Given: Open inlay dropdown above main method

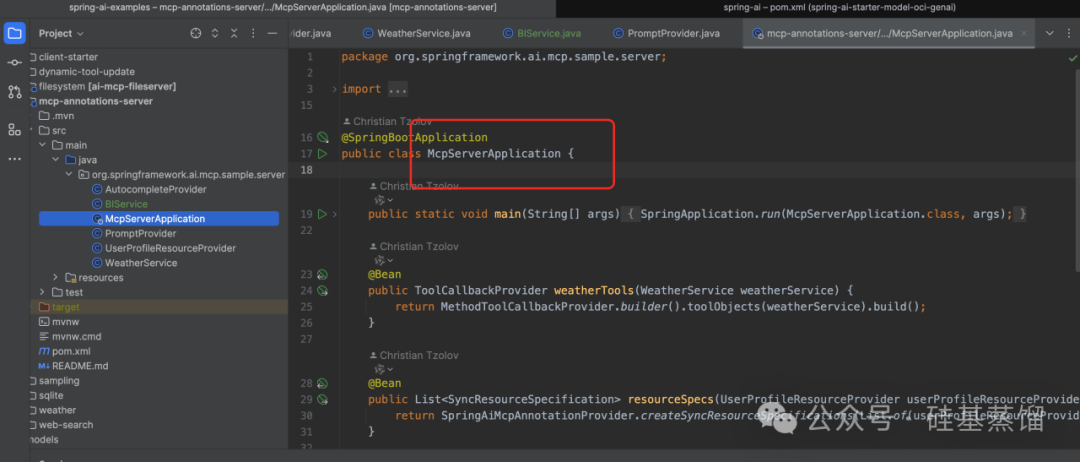Looking at the screenshot, I should pyautogui.click(x=384, y=200).
